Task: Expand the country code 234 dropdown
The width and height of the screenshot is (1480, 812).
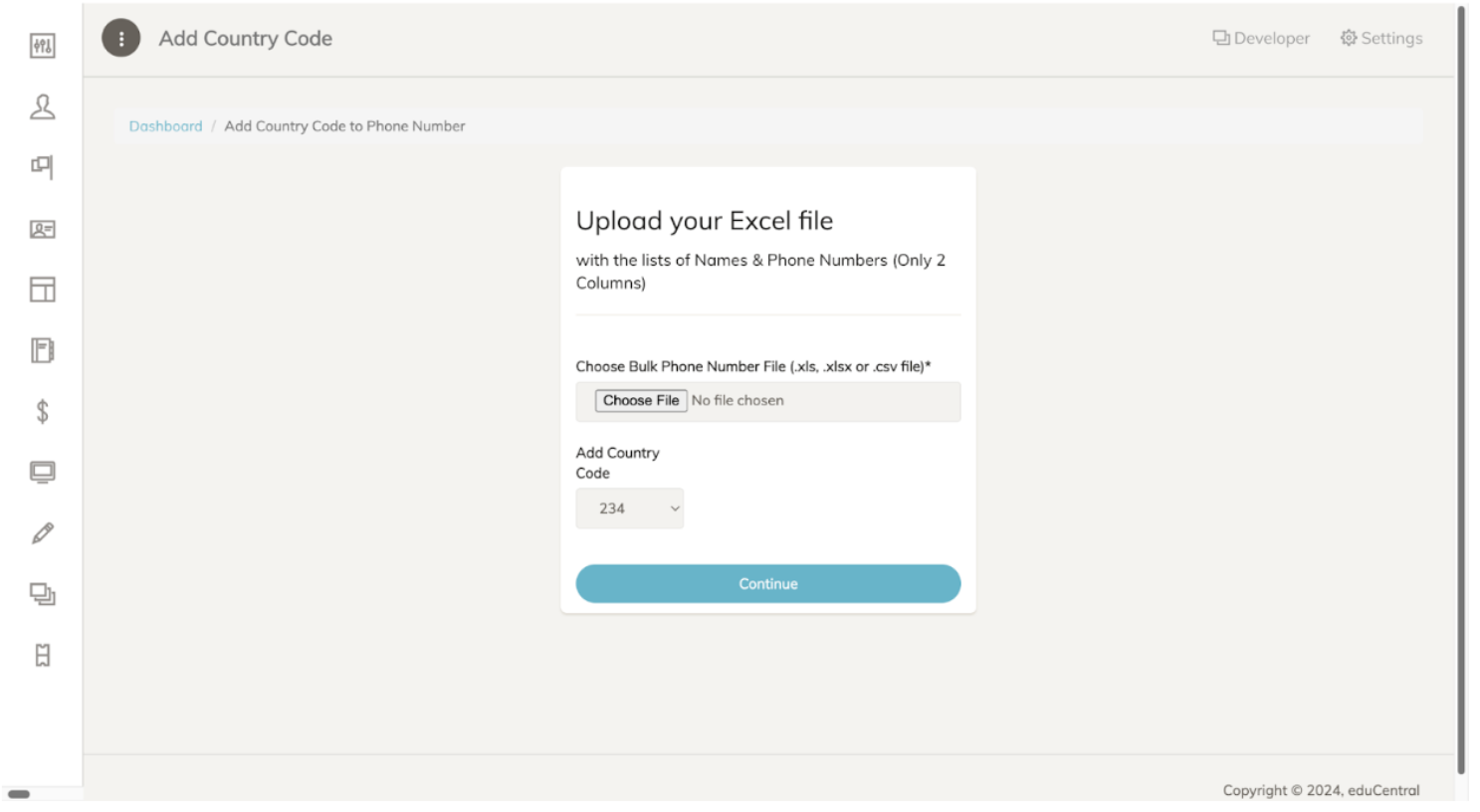Action: pyautogui.click(x=630, y=508)
